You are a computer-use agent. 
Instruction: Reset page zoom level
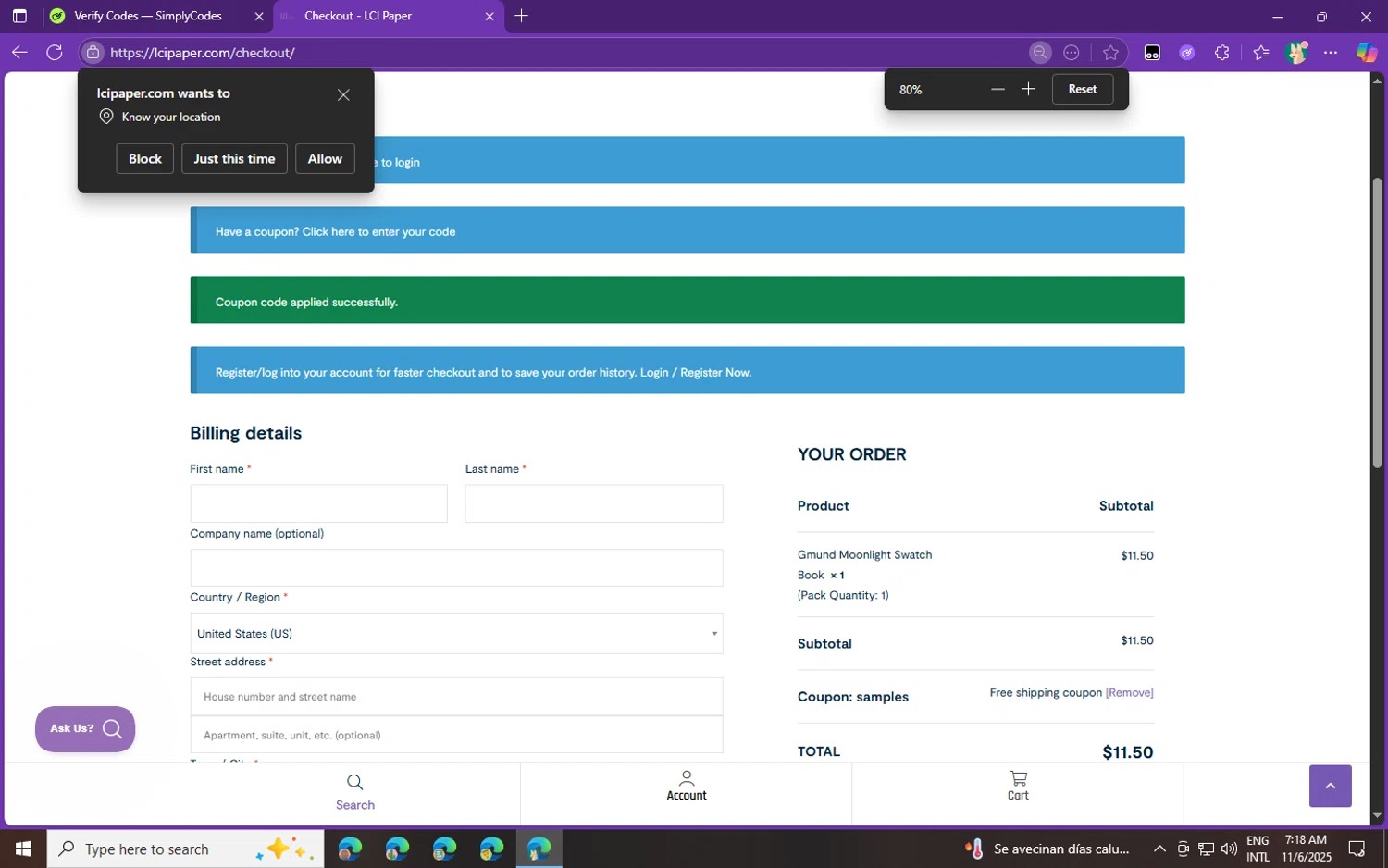(x=1083, y=89)
